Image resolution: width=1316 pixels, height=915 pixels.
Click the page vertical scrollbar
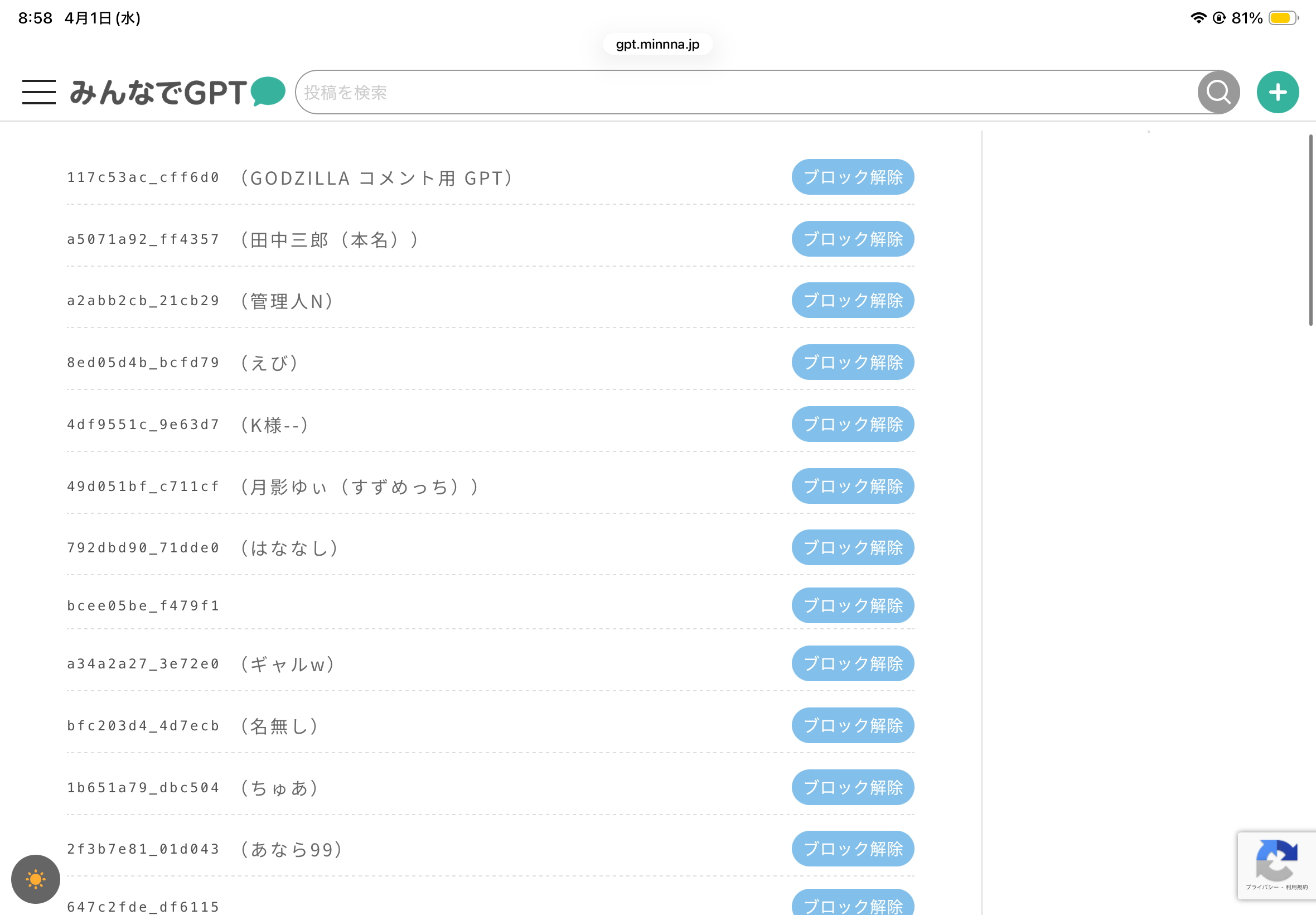[x=1310, y=229]
